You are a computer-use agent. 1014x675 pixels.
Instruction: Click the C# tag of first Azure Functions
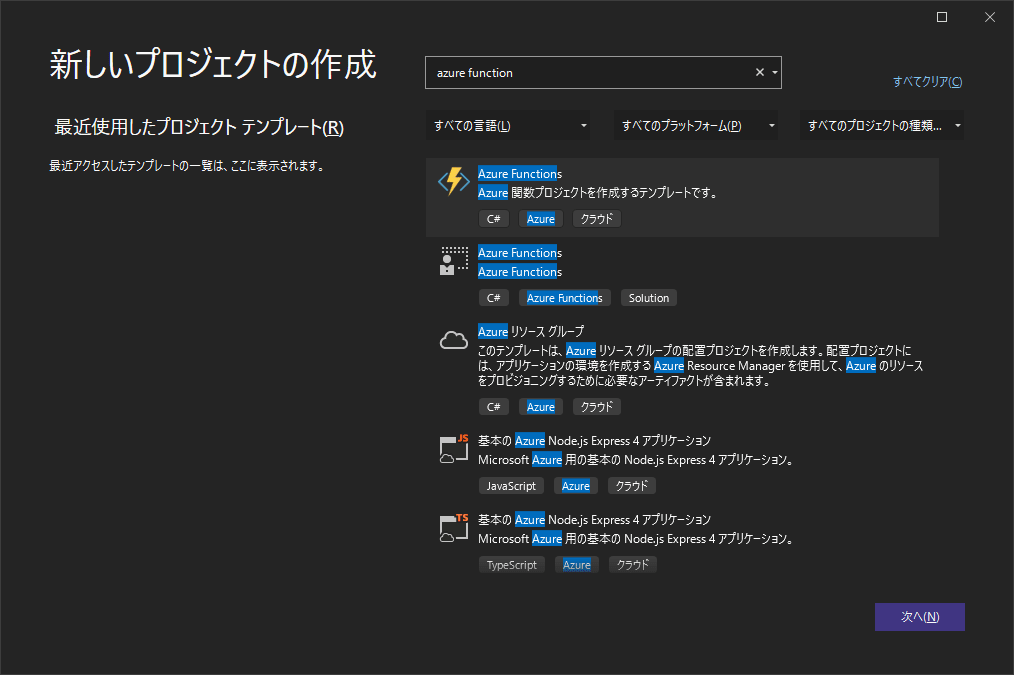click(x=493, y=219)
